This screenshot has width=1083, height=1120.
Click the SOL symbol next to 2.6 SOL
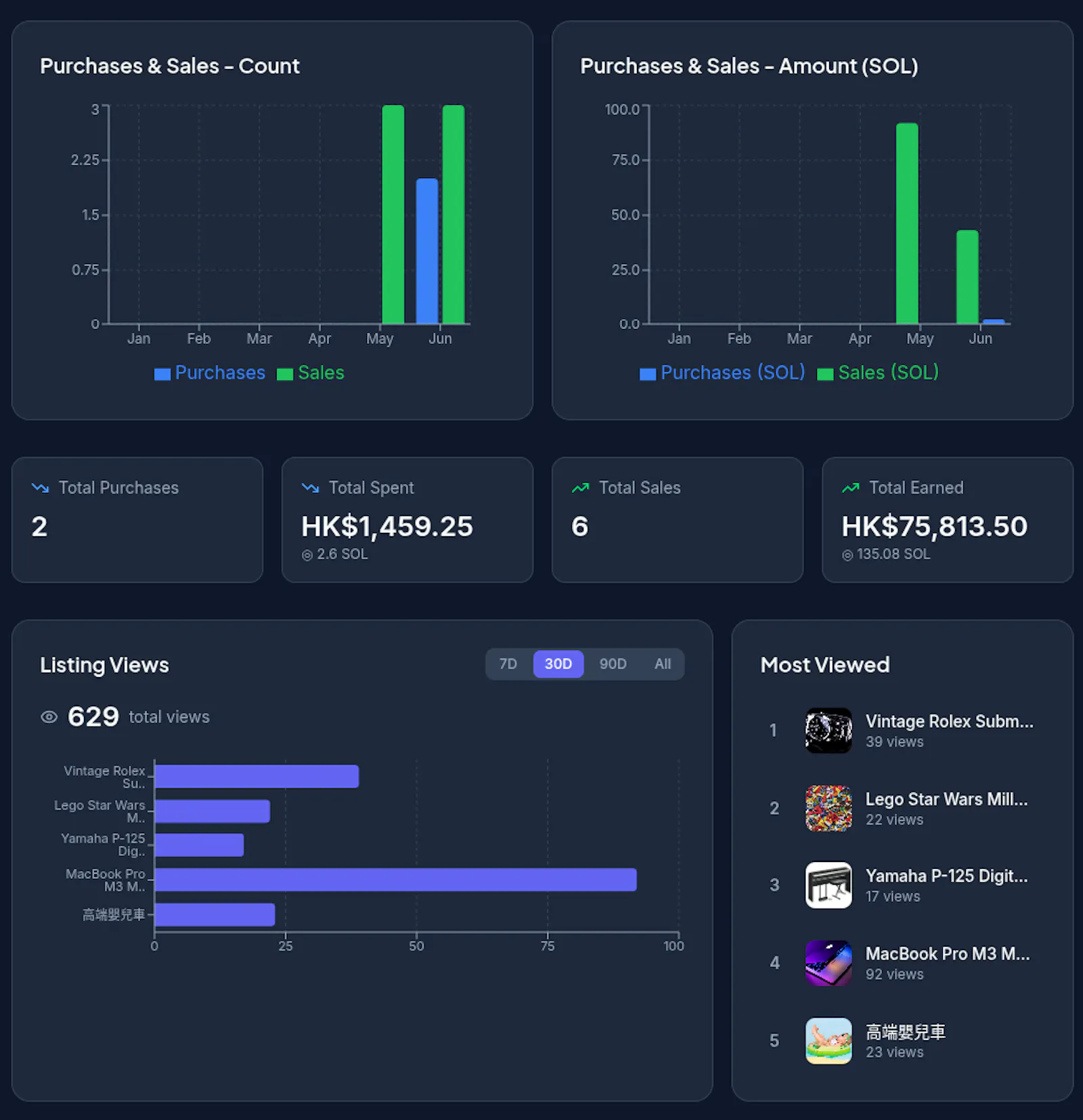pos(307,555)
